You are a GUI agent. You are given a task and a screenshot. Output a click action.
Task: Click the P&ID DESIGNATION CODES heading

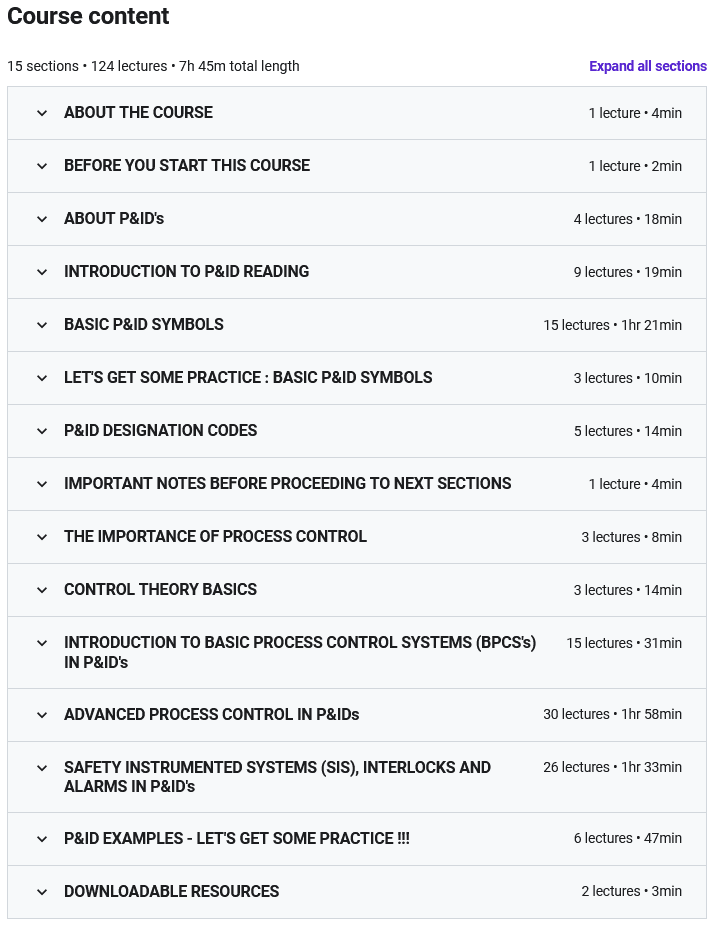(160, 431)
